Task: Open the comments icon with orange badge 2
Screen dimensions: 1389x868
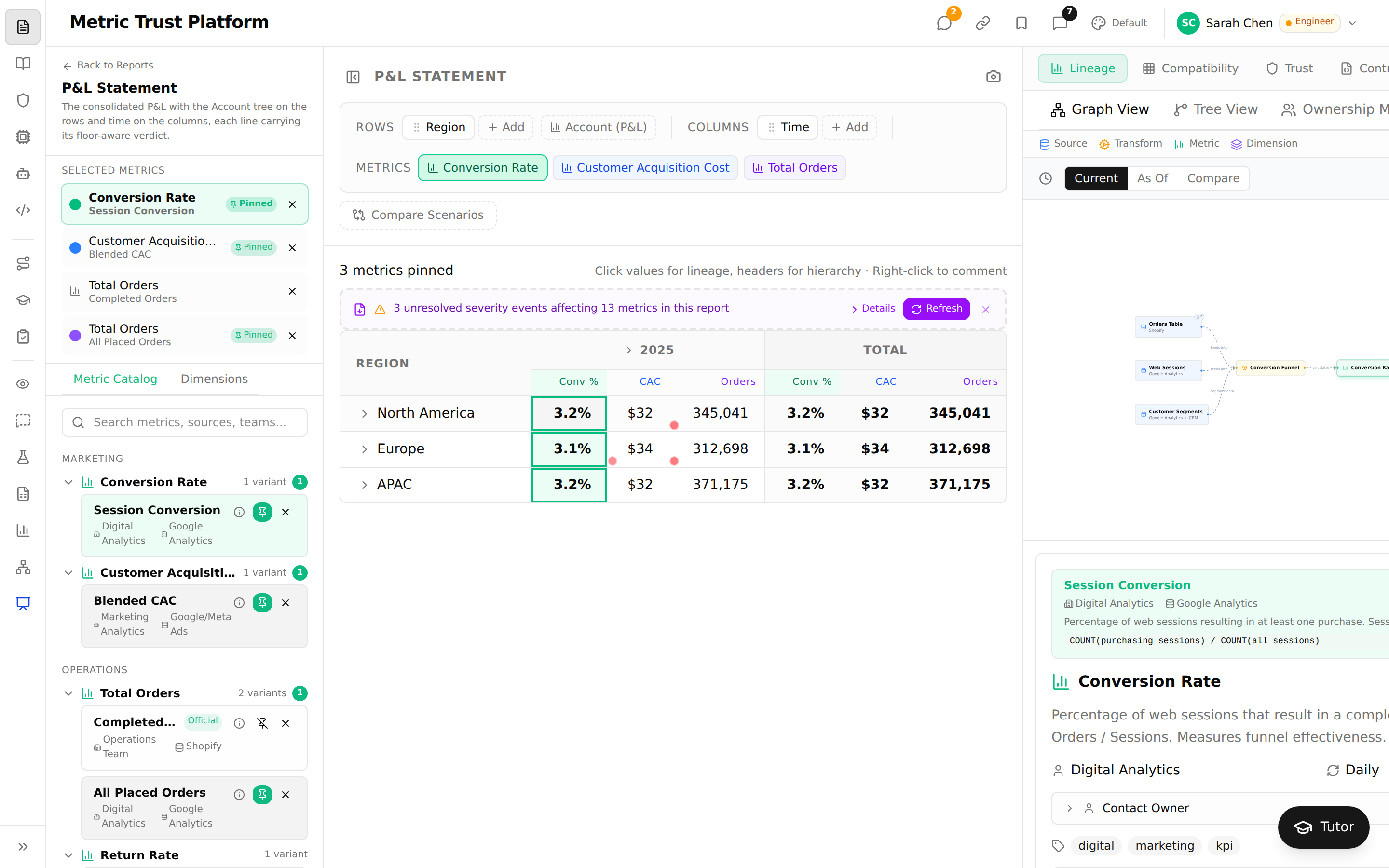Action: click(x=944, y=23)
